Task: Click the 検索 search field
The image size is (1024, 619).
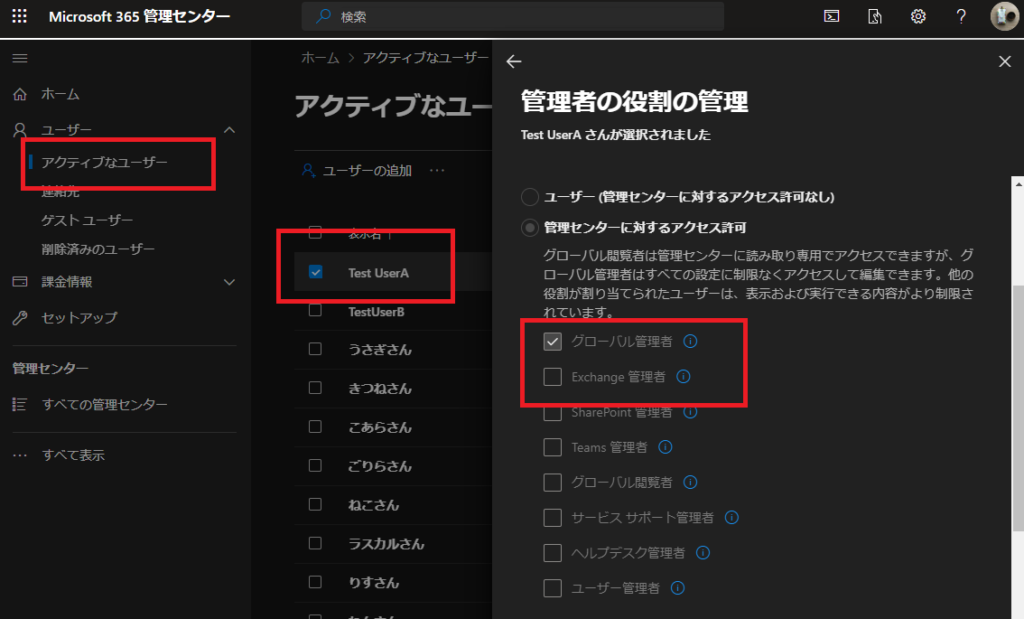Action: [x=513, y=16]
